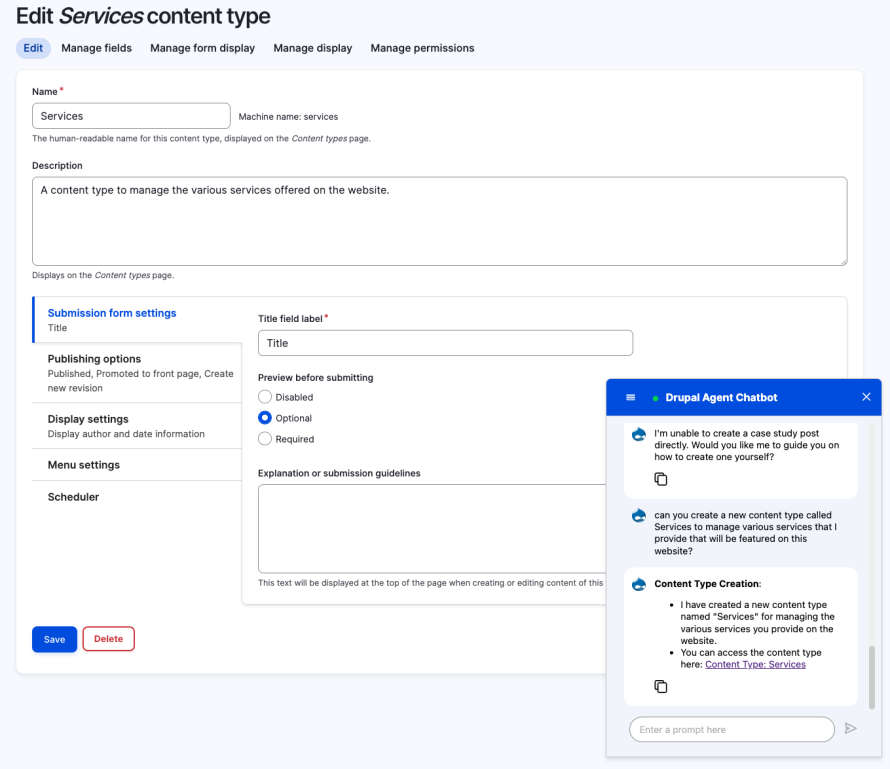The height and width of the screenshot is (769, 890).
Task: Go to the Manage display tab
Action: pyautogui.click(x=313, y=48)
